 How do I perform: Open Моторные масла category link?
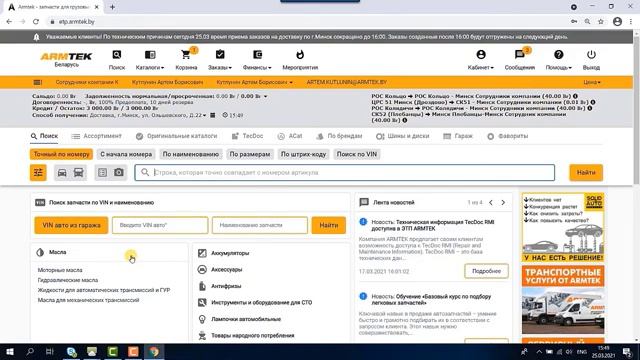click(x=60, y=270)
